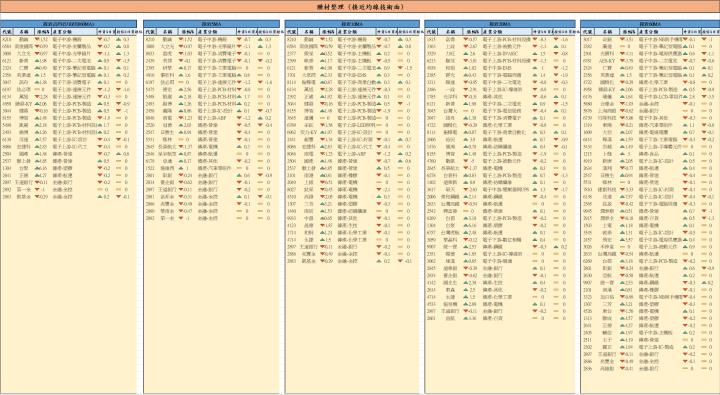Select the 台灣高鐵 cell in the fourth table
The image size is (720, 395).
450,204
